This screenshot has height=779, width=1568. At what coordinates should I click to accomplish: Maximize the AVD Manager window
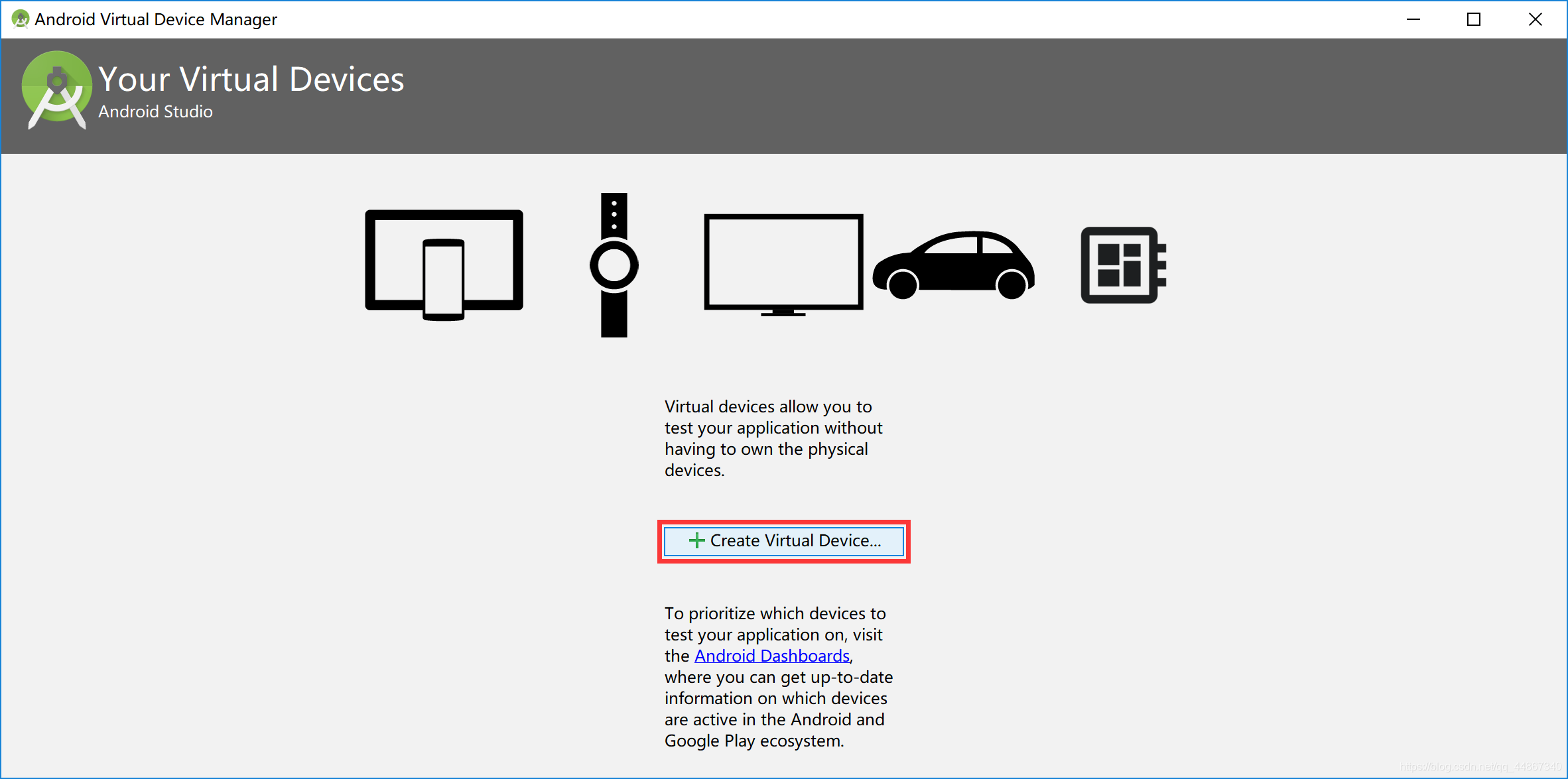(x=1474, y=19)
